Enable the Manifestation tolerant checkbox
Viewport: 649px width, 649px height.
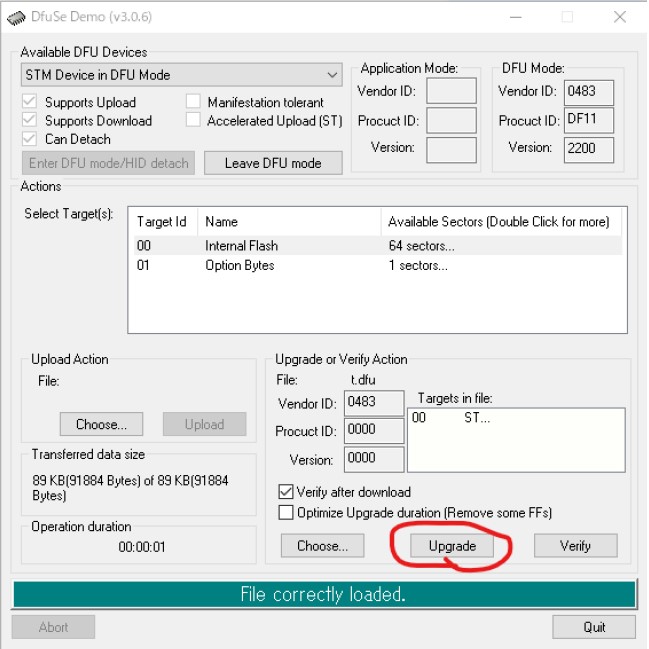pyautogui.click(x=193, y=101)
